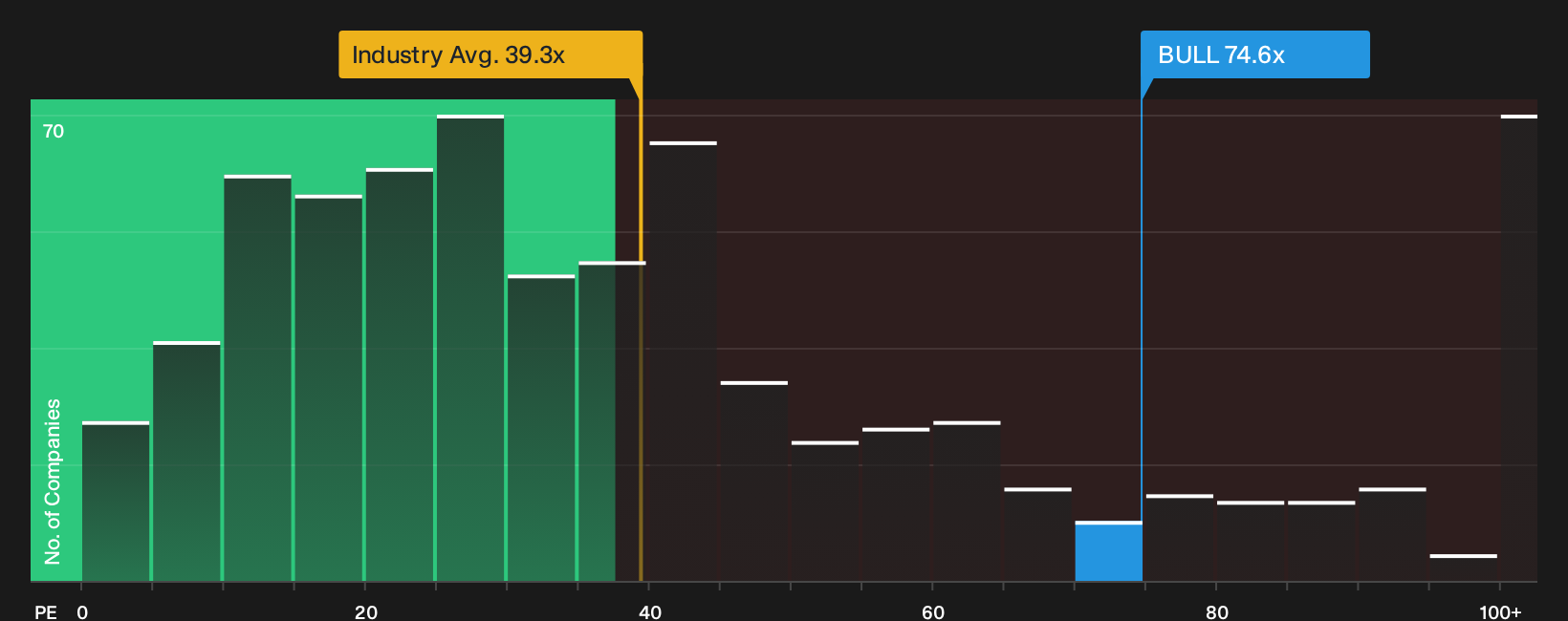Screen dimensions: 1568x621
Task: Click the 'PE' axis label
Action: 46,612
